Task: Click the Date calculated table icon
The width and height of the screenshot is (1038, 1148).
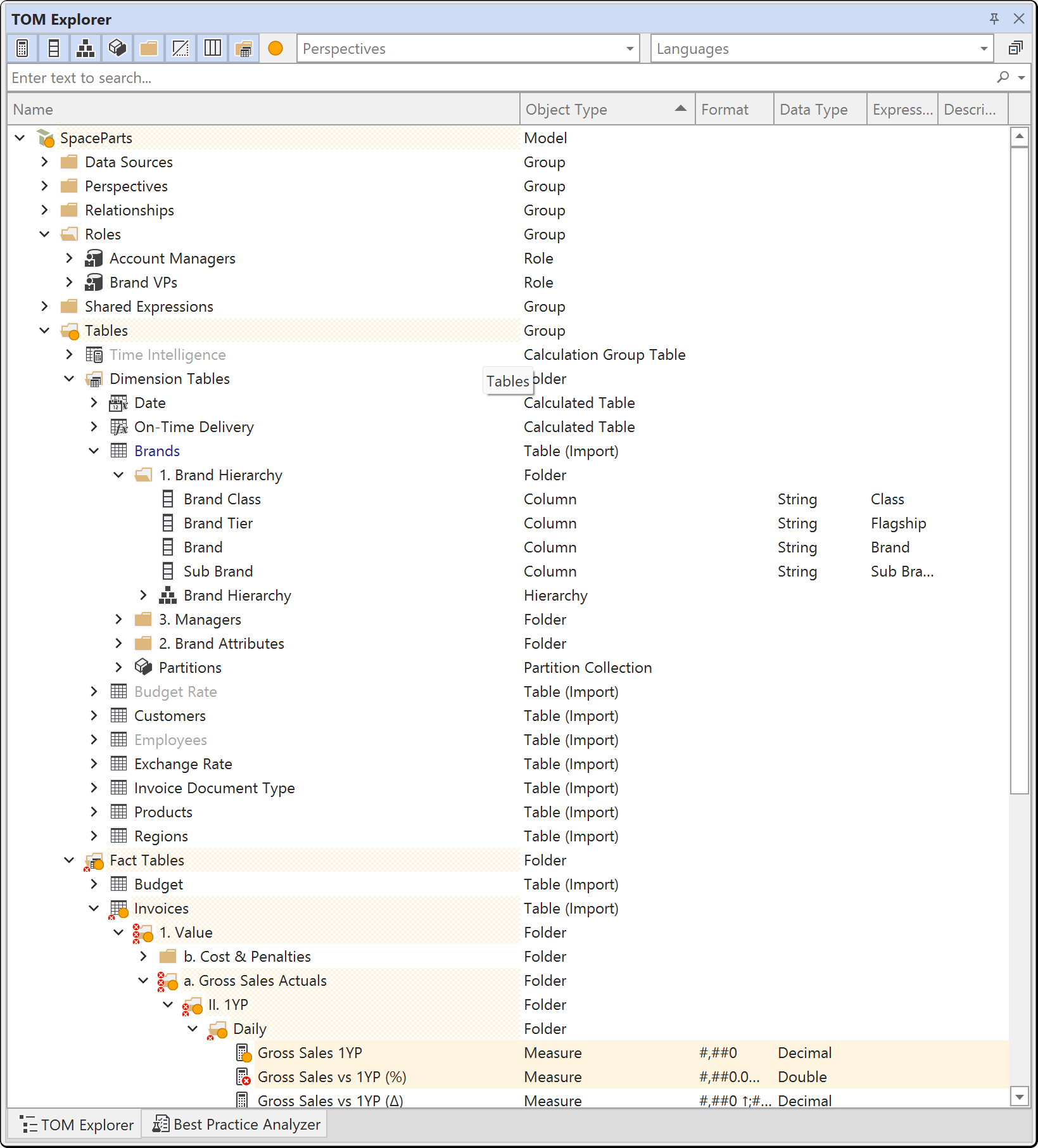Action: [x=118, y=403]
